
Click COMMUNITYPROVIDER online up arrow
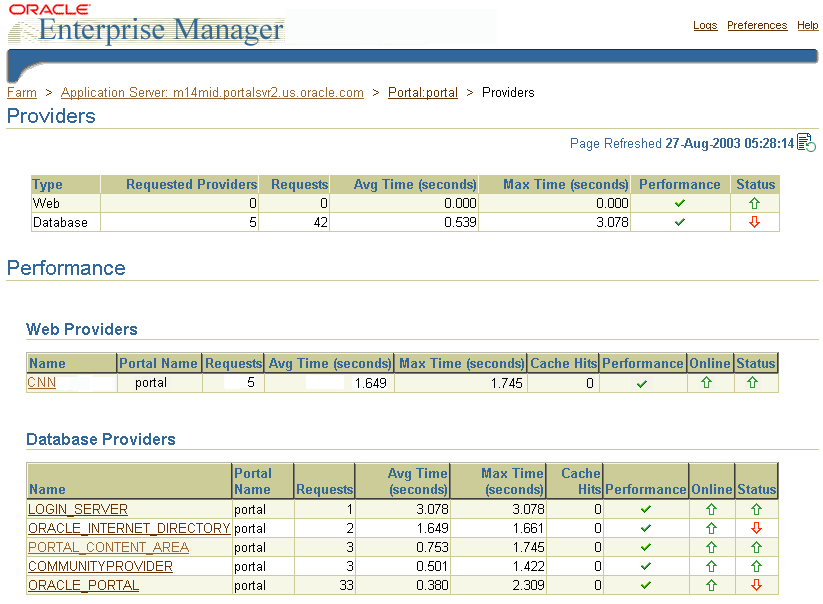coord(711,566)
